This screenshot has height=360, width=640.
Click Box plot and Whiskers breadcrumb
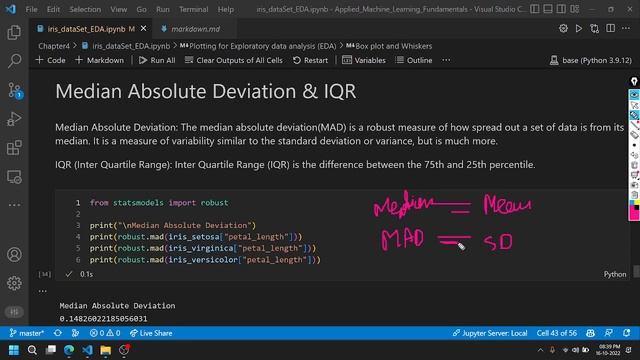point(389,46)
